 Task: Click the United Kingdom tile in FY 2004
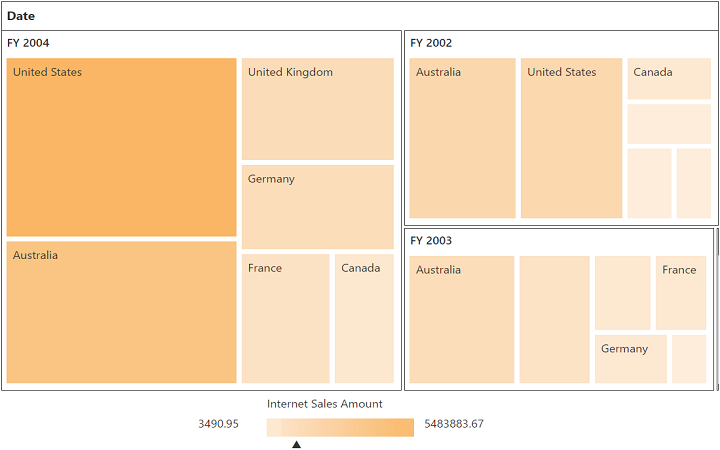[317, 109]
